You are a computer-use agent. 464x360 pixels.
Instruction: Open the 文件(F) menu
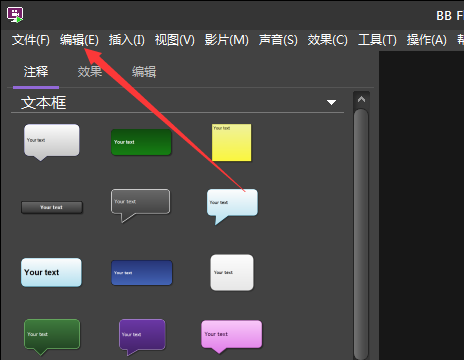(31, 40)
